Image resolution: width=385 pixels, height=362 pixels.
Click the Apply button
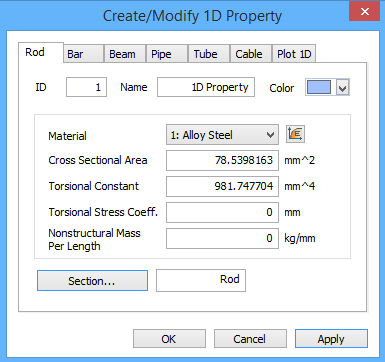pos(331,339)
